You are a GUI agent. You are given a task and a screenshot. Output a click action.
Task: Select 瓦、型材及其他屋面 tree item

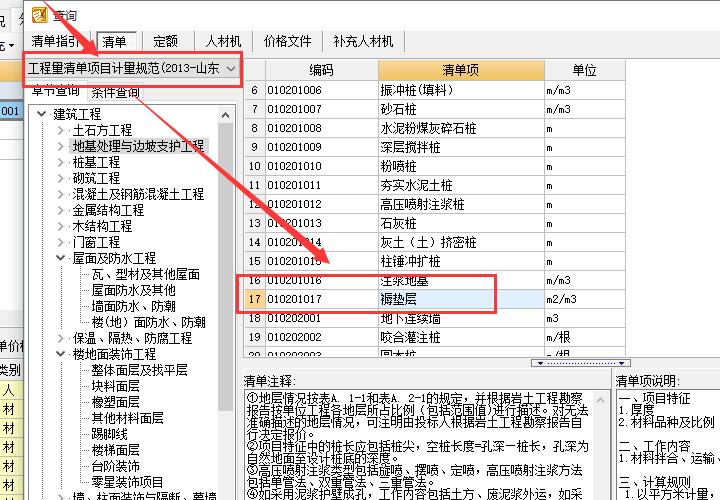pos(146,275)
